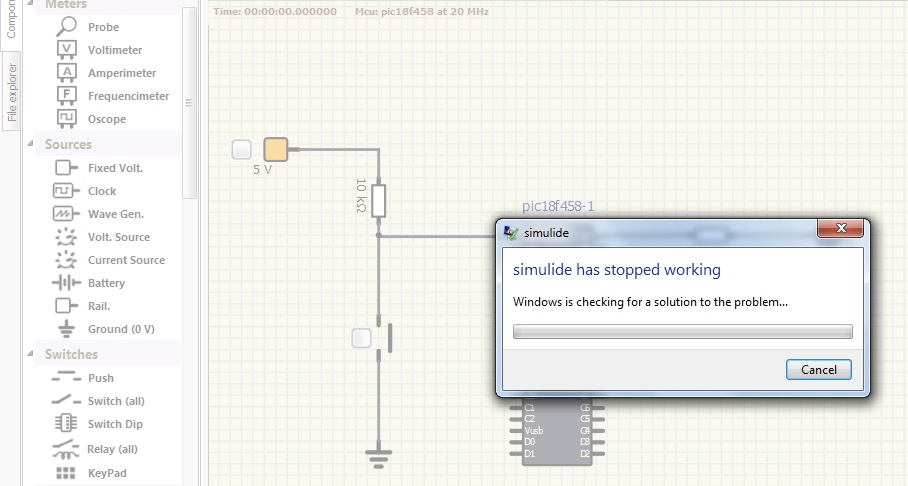Select the Frequencimeter component icon

[x=67, y=96]
